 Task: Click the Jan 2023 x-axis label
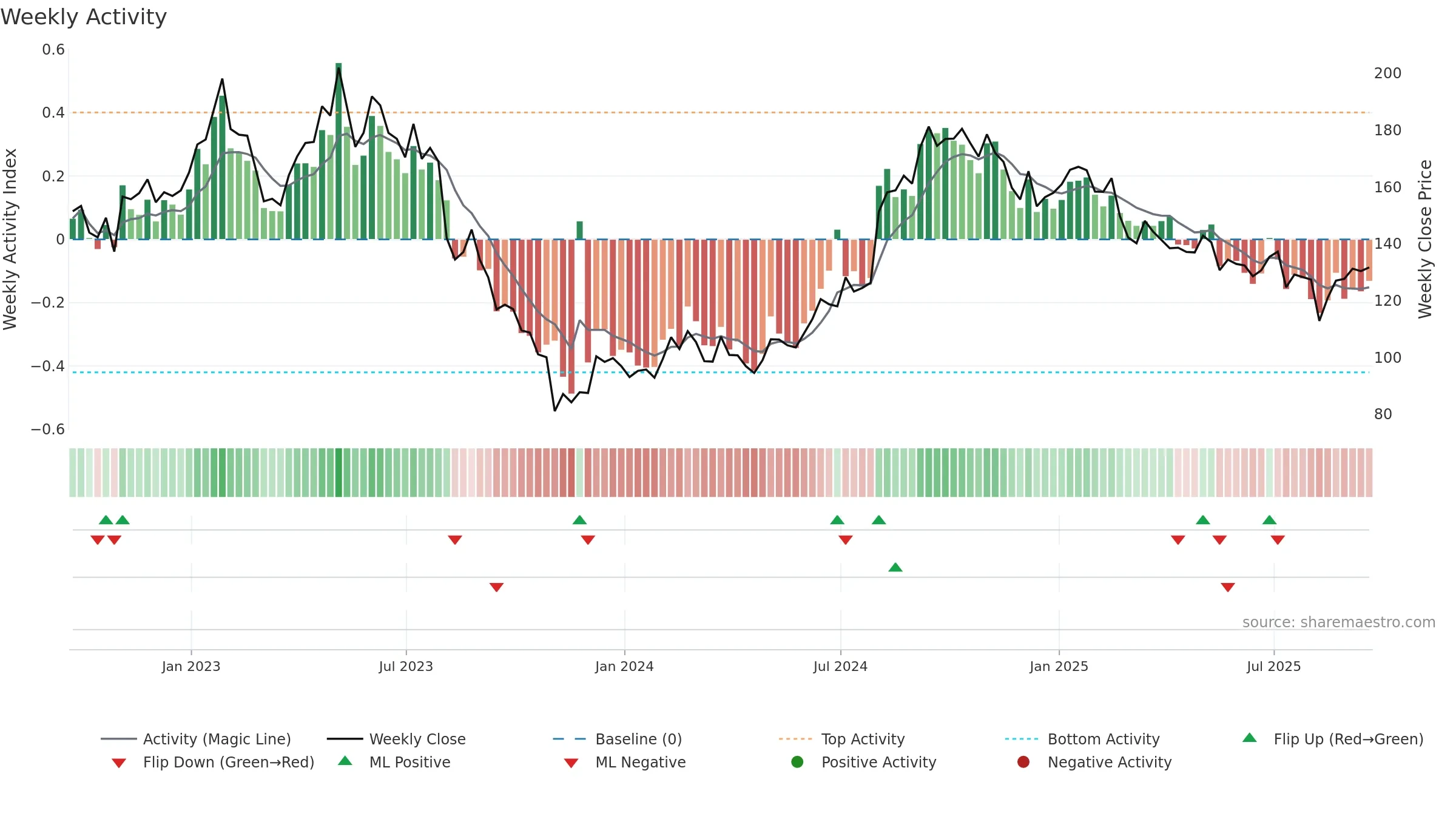coord(191,666)
